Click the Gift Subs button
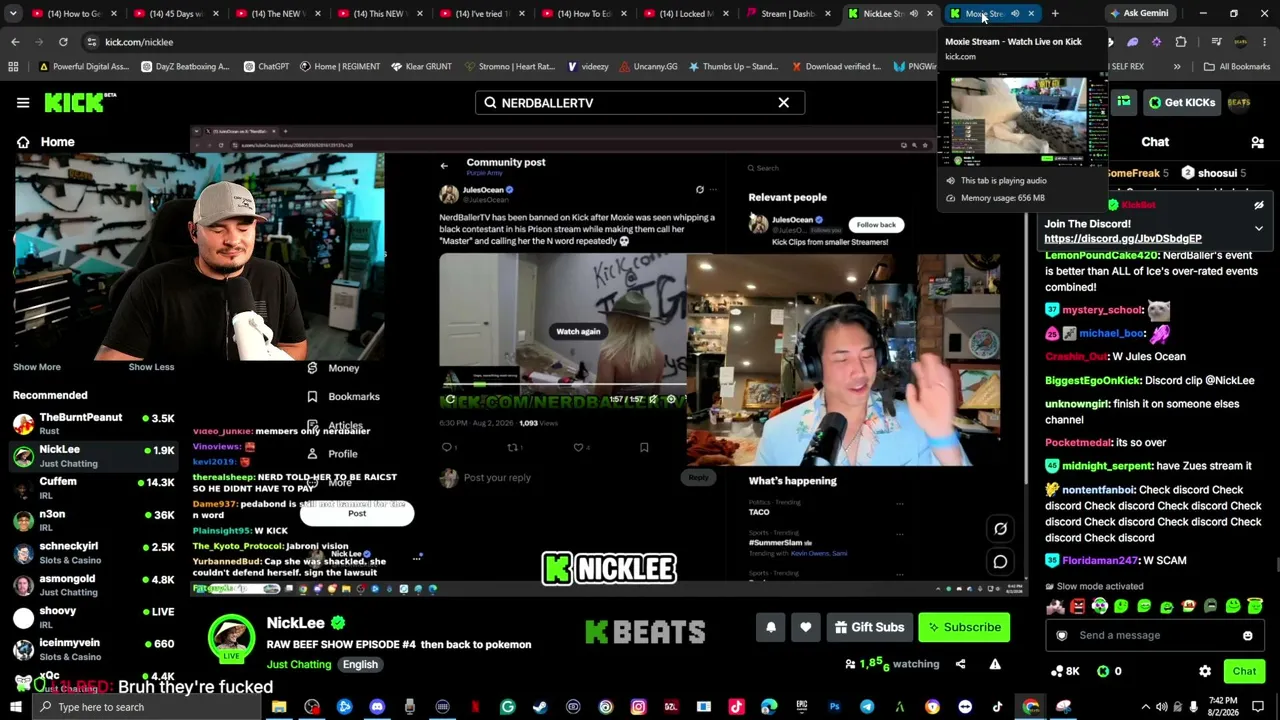1280x720 pixels. tap(868, 627)
